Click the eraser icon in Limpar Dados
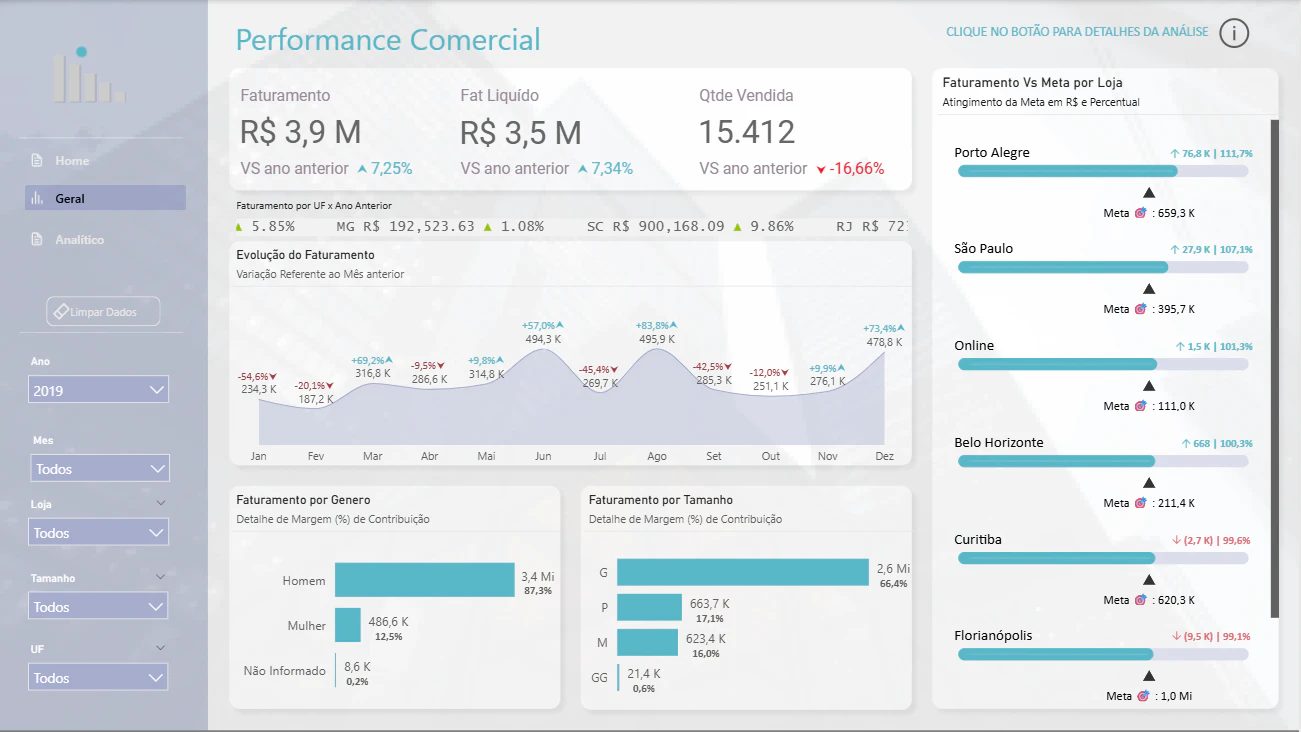Viewport: 1301px width, 732px height. (60, 312)
